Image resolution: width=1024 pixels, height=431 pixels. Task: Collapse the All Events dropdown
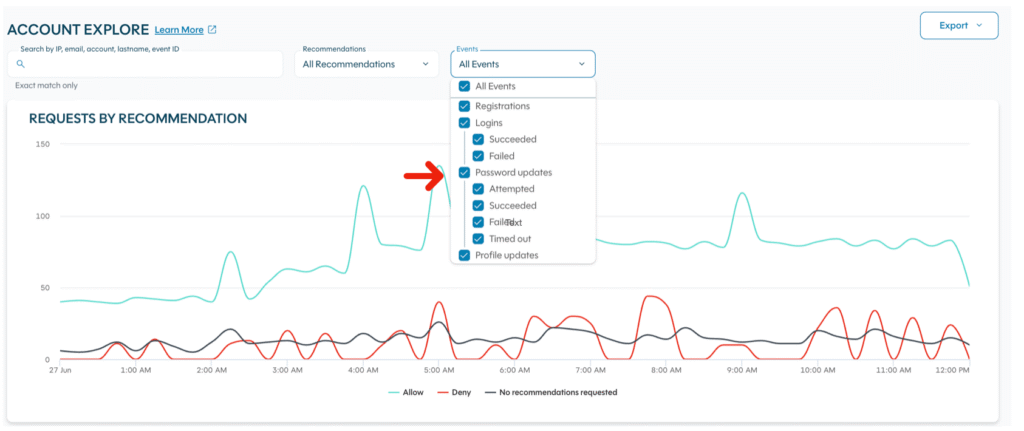pyautogui.click(x=522, y=64)
